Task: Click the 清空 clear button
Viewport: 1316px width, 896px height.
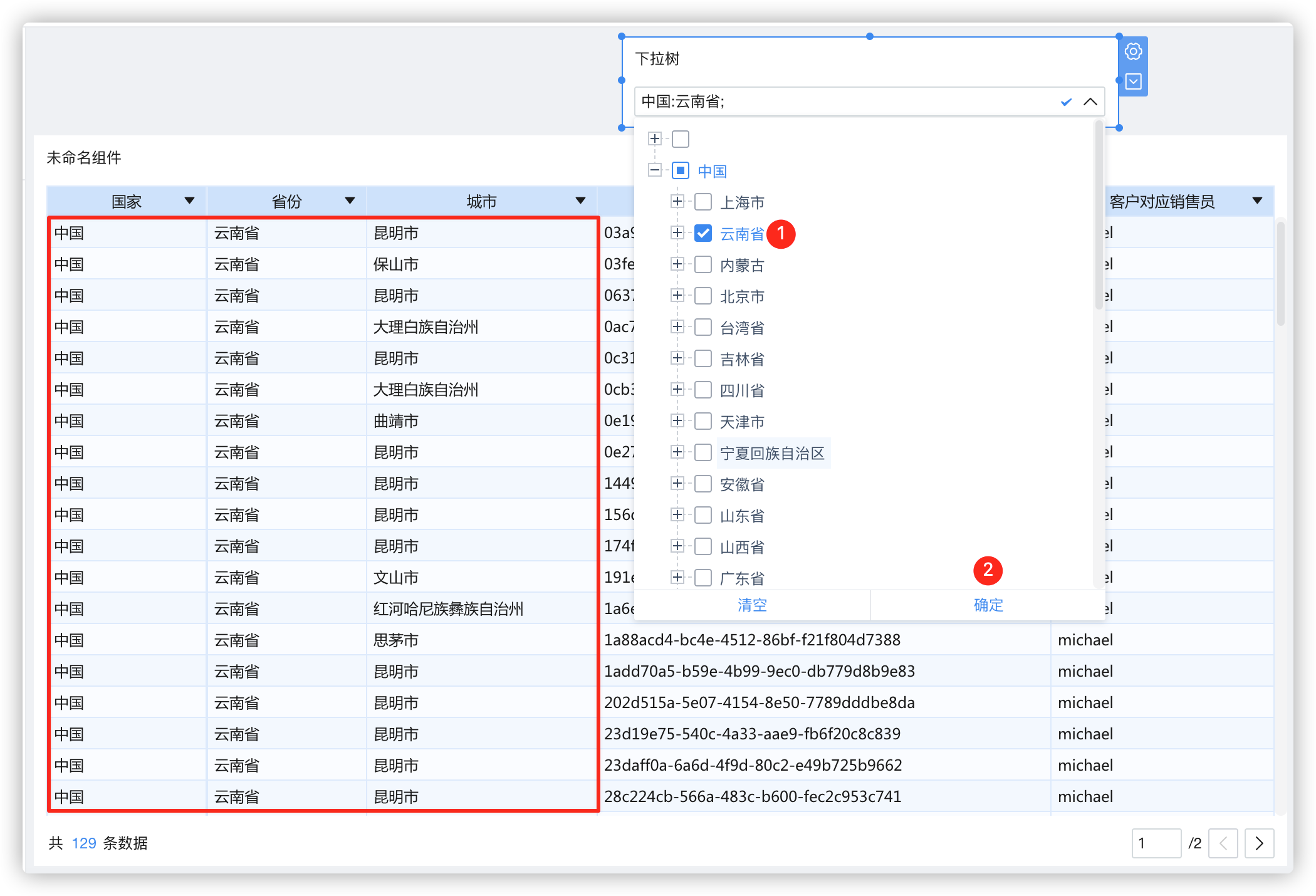Action: coord(752,605)
